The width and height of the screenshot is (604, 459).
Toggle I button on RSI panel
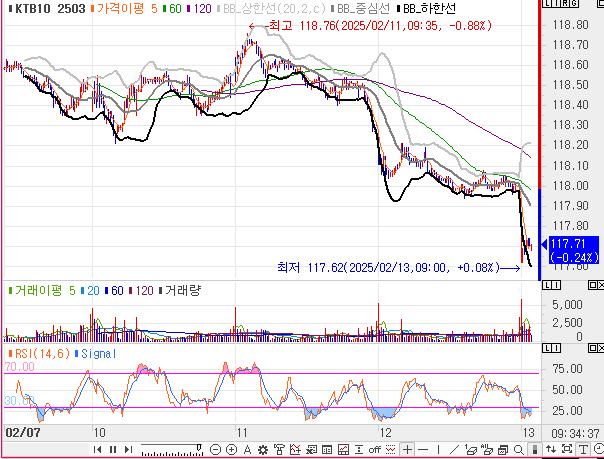pyautogui.click(x=556, y=348)
